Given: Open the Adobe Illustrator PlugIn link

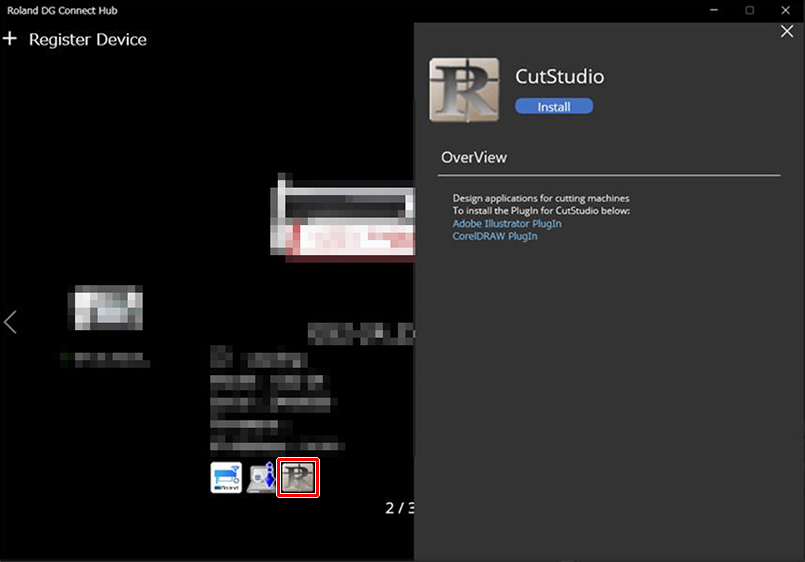Looking at the screenshot, I should 507,224.
